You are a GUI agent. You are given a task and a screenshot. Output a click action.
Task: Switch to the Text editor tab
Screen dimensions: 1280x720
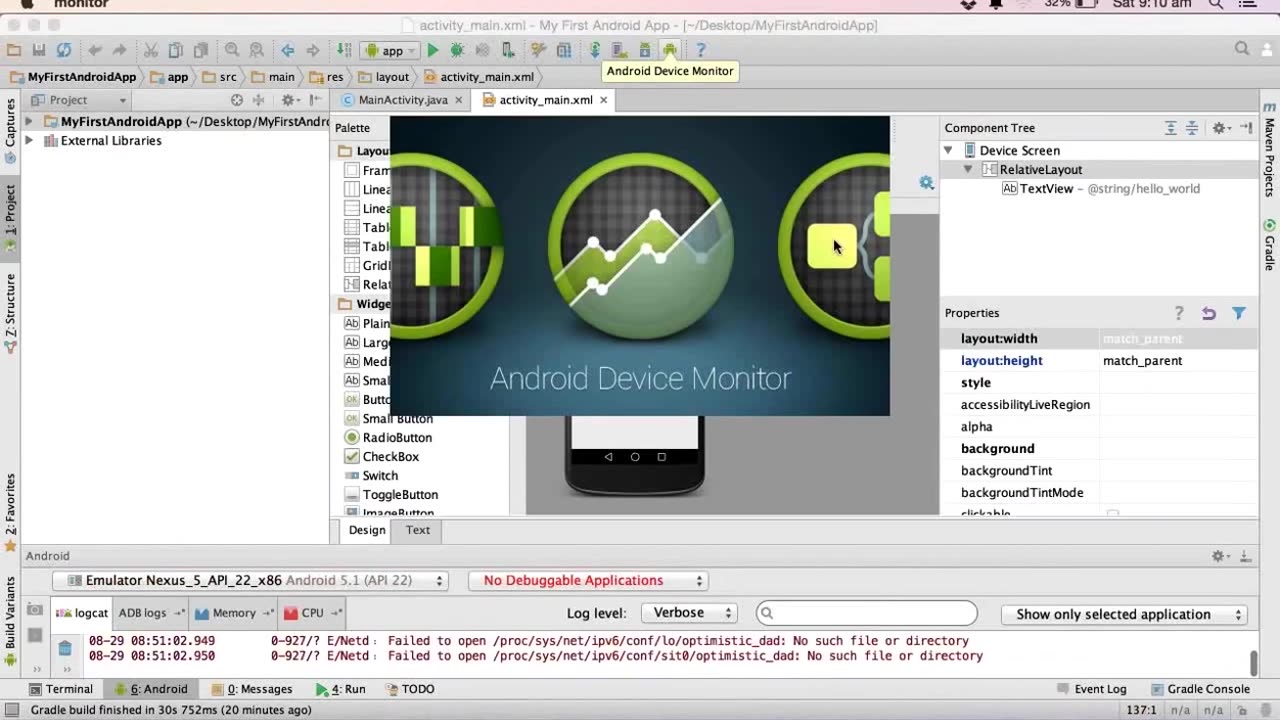pyautogui.click(x=418, y=530)
